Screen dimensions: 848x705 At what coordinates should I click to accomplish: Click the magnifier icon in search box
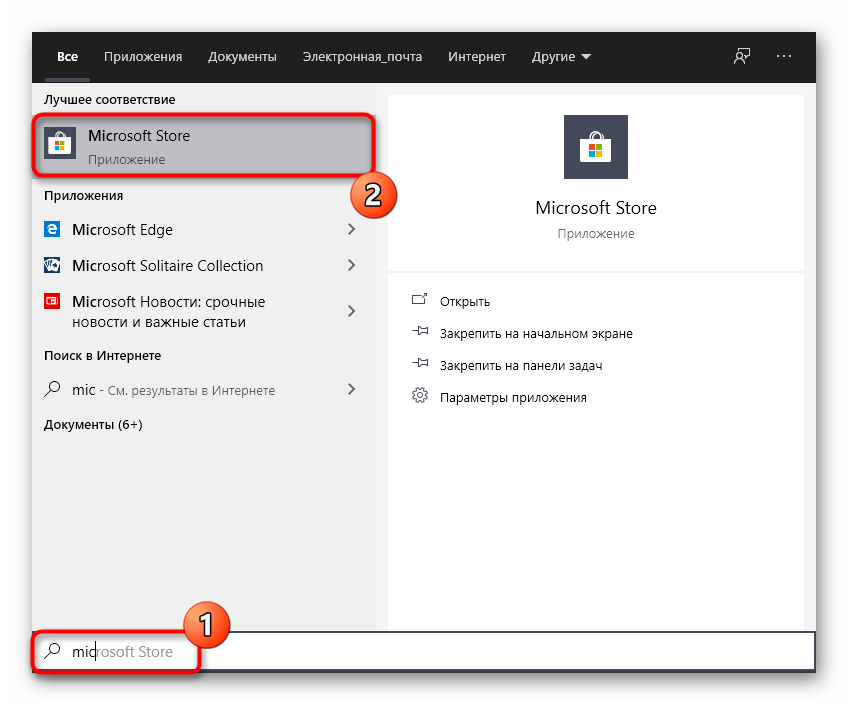tap(52, 652)
